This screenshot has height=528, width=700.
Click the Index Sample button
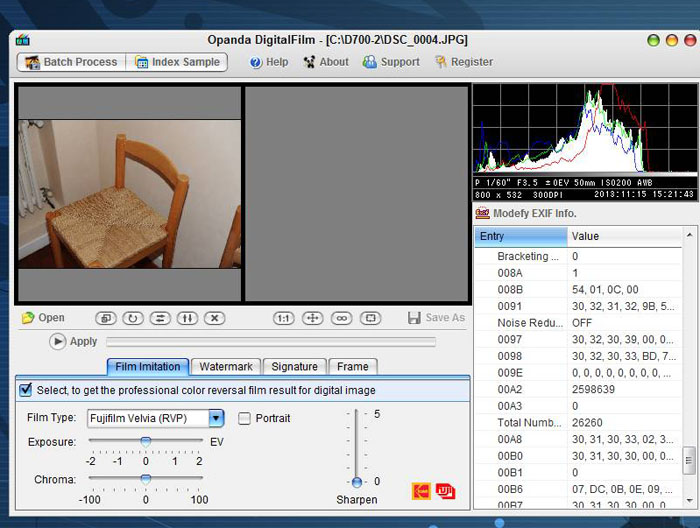(177, 62)
